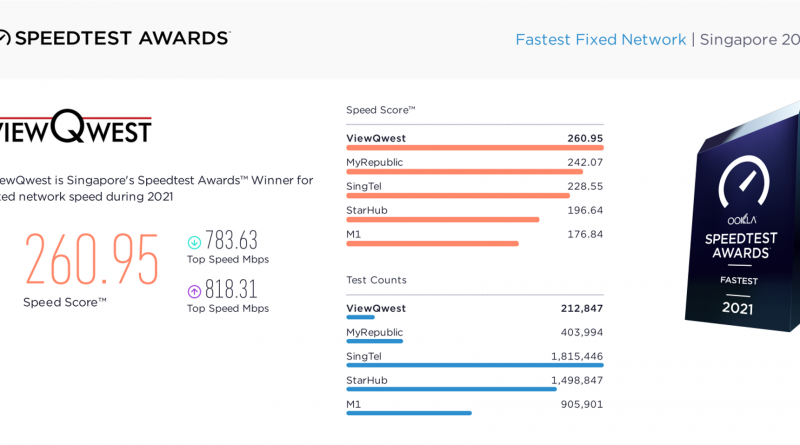This screenshot has width=800, height=445.
Task: Click the SPEEDTEST AWARDS title text
Action: [122, 38]
